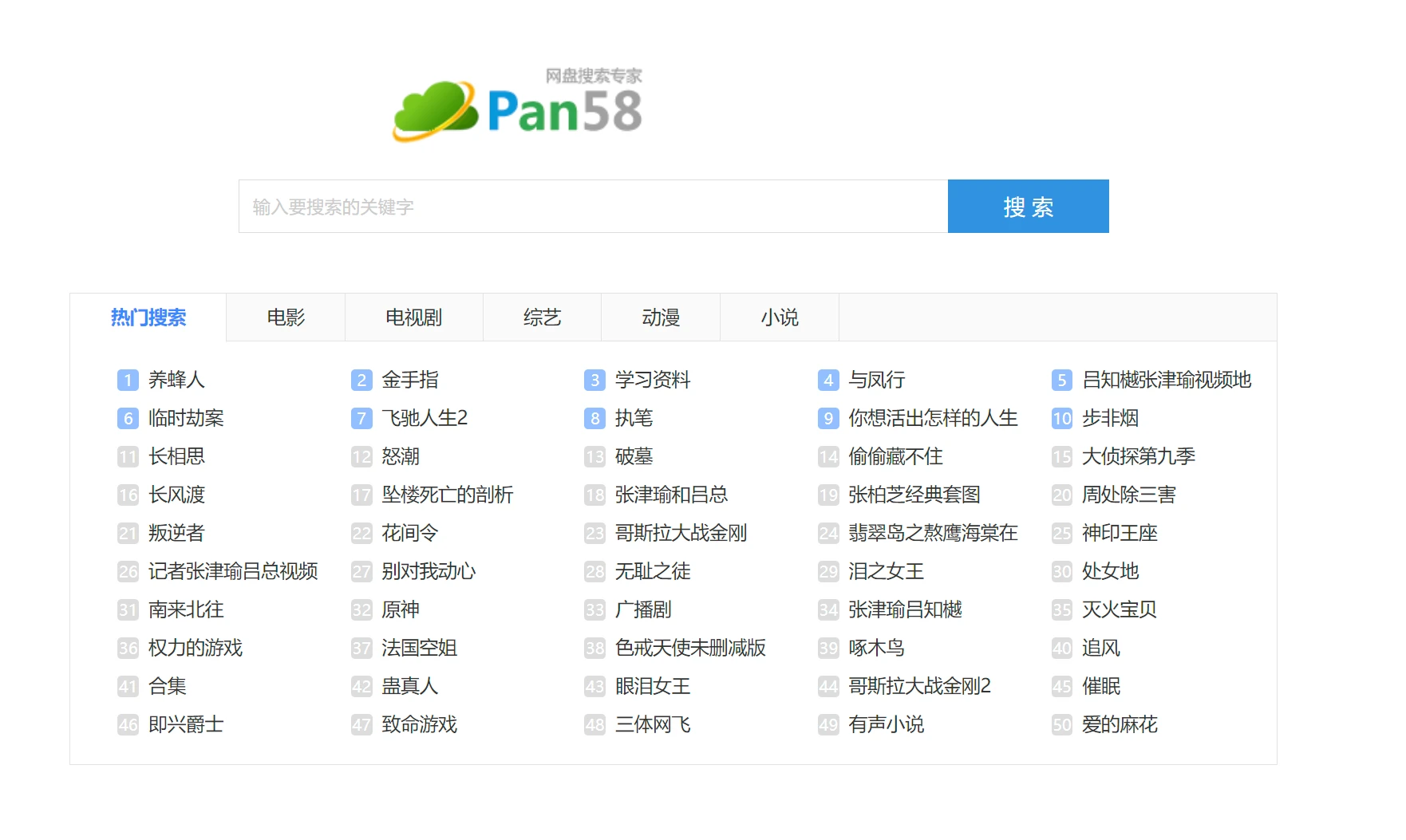
Task: Select 啄木鸟 hot keyword
Action: click(876, 648)
